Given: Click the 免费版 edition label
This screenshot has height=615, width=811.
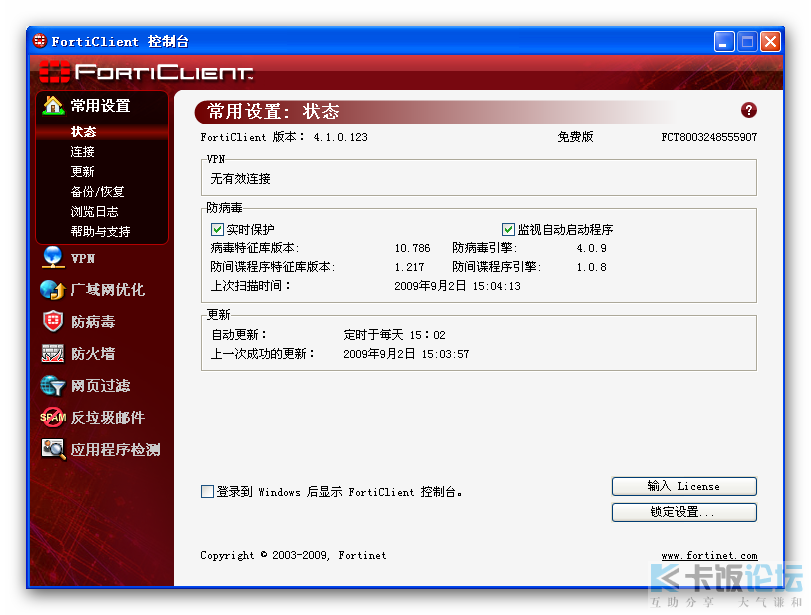Looking at the screenshot, I should click(575, 137).
